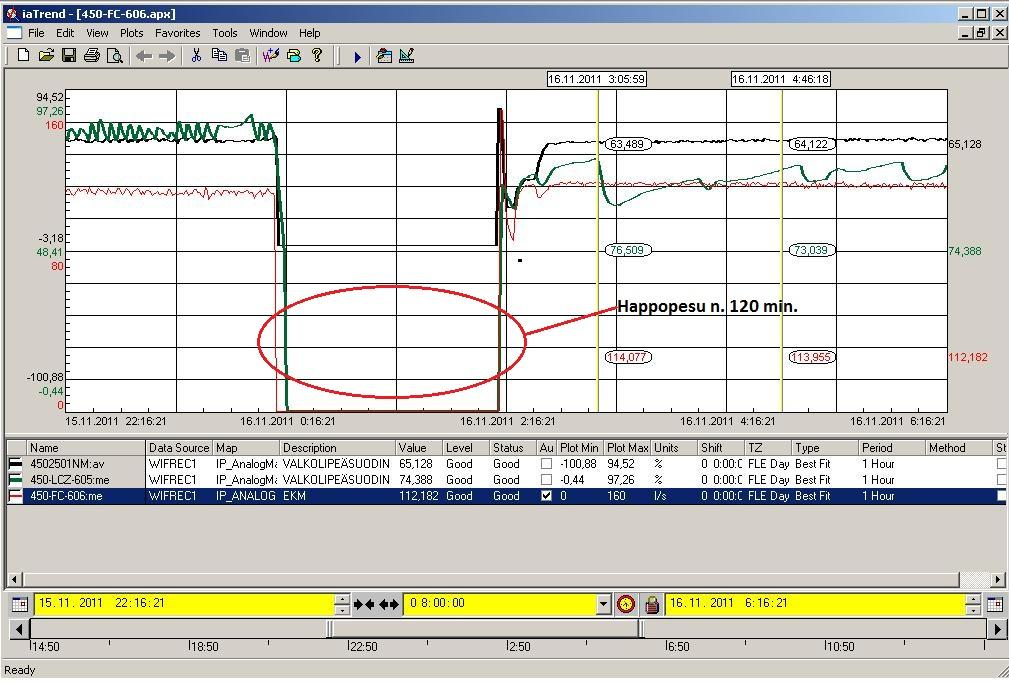The image size is (1009, 682).
Task: Click the 63,489 cursor value bubble
Action: [627, 143]
